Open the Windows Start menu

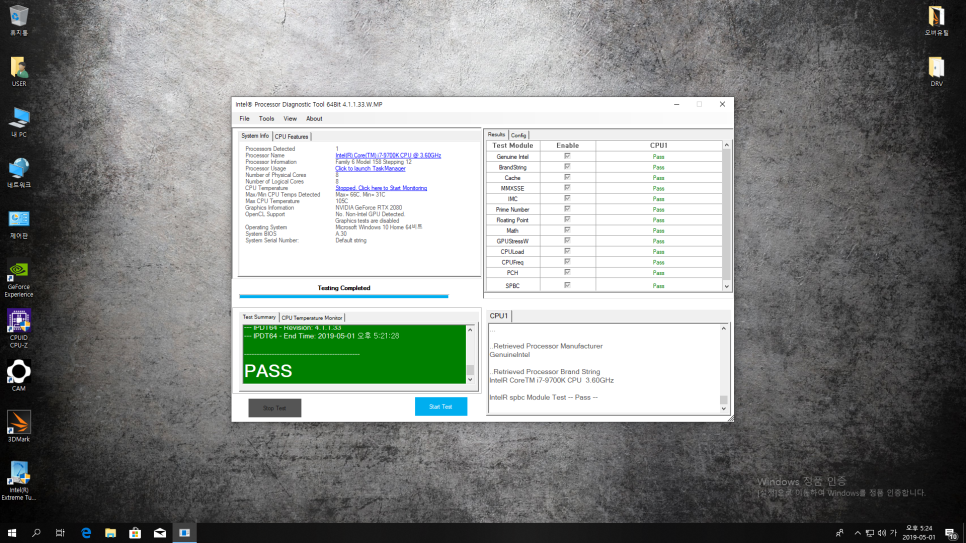point(12,533)
